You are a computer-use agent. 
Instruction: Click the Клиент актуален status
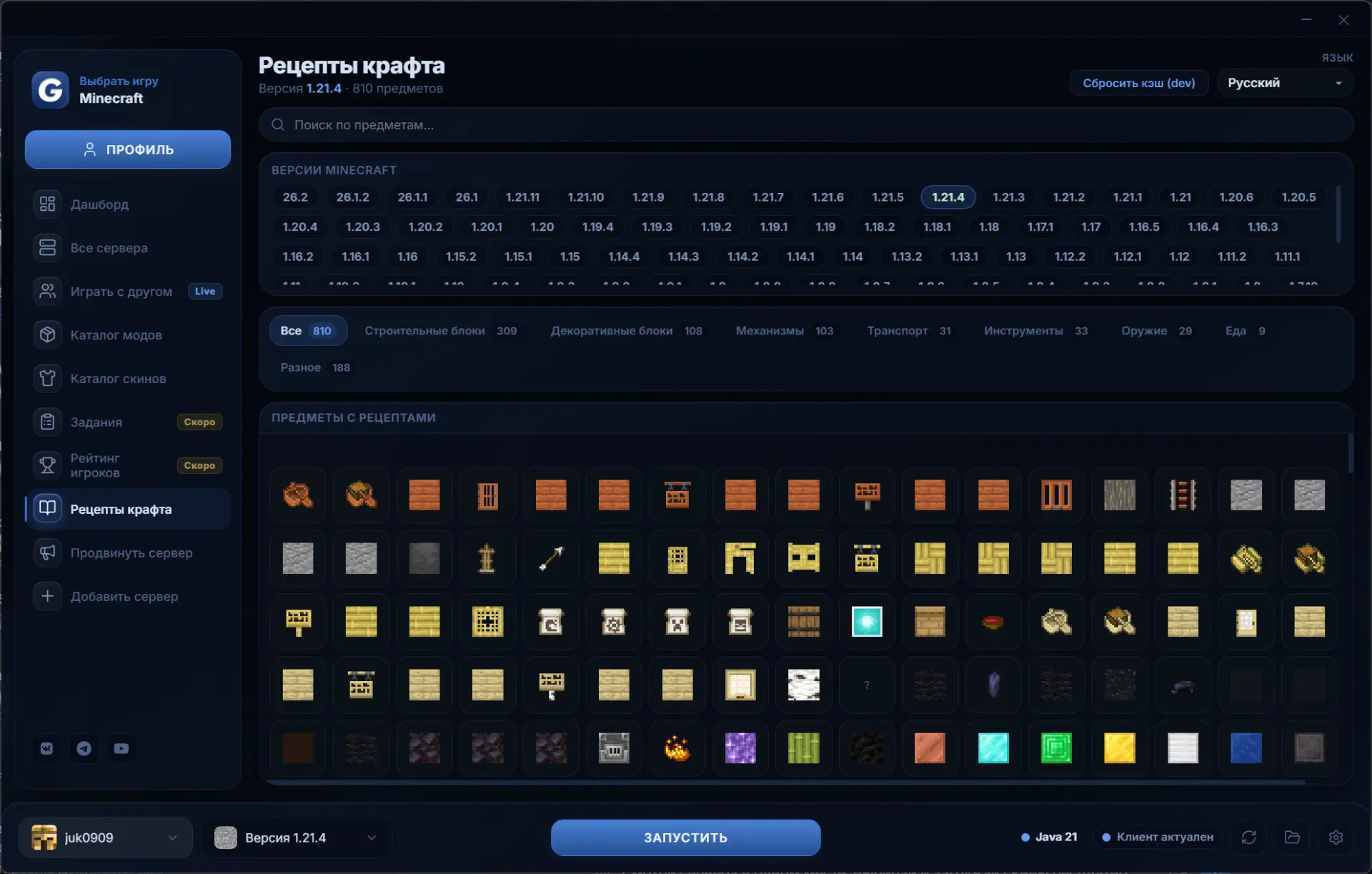1158,837
